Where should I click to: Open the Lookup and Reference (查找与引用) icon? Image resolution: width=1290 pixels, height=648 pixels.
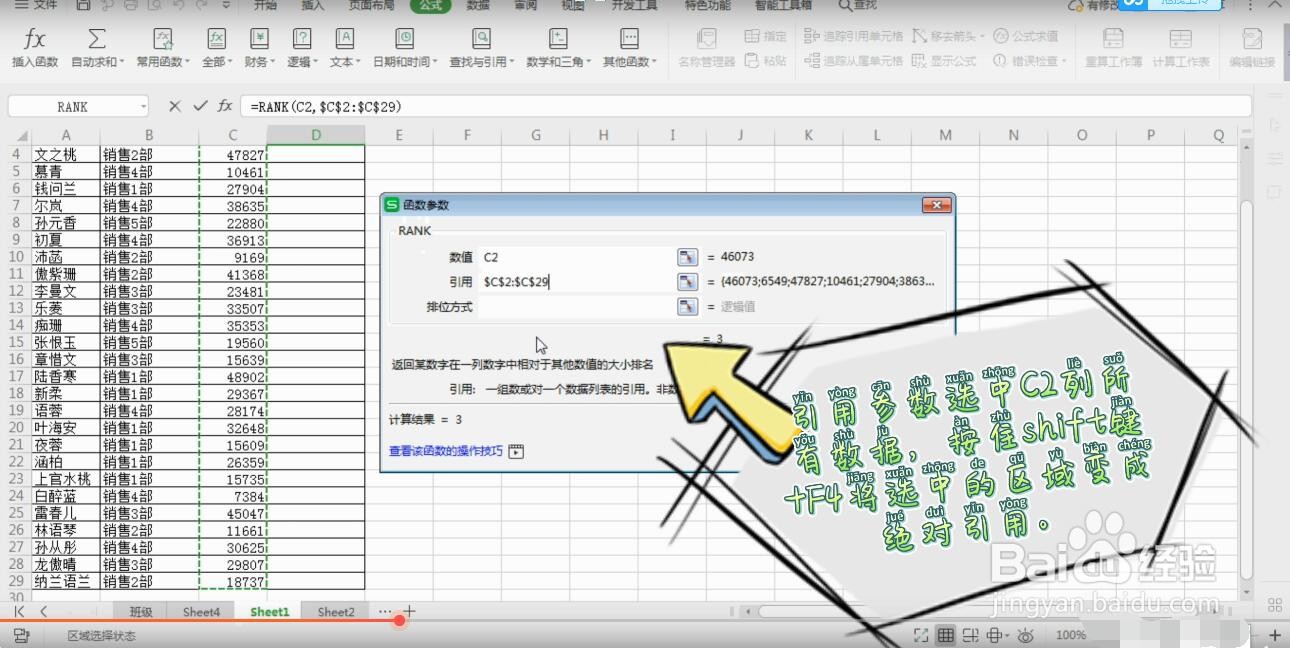481,39
